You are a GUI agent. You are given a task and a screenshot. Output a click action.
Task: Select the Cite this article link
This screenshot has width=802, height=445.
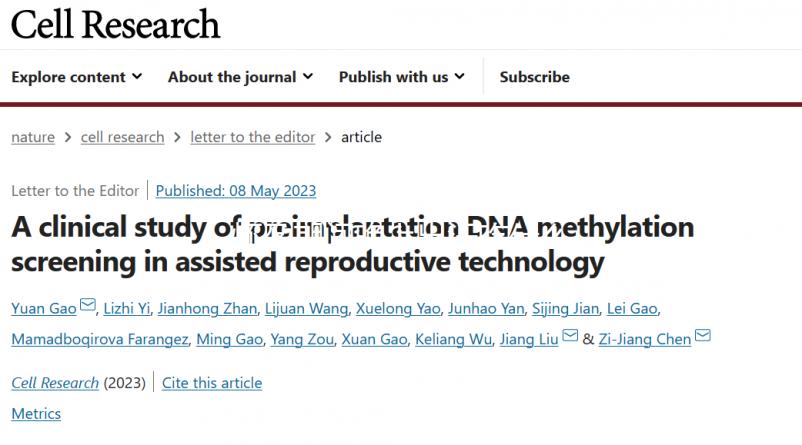pyautogui.click(x=212, y=383)
